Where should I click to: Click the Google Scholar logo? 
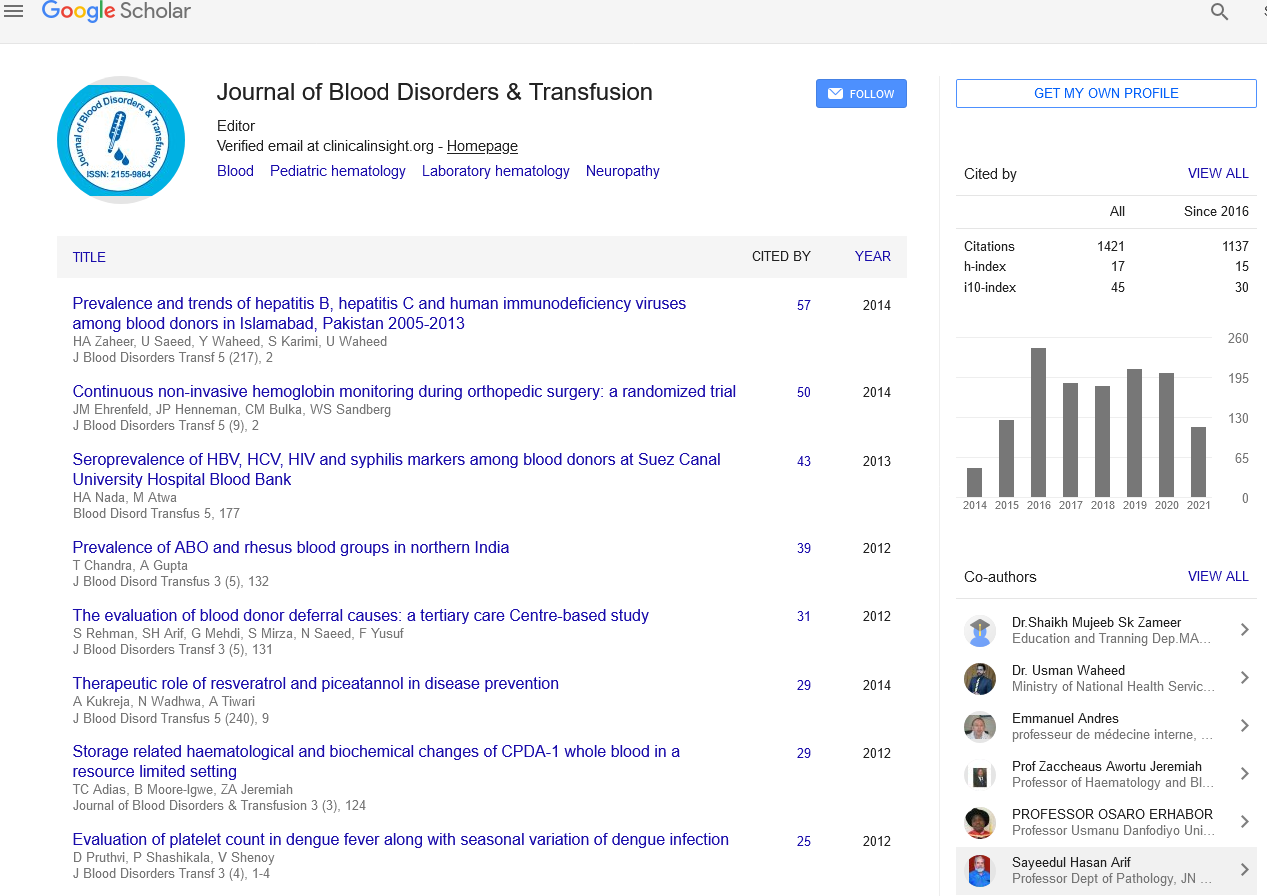(116, 12)
